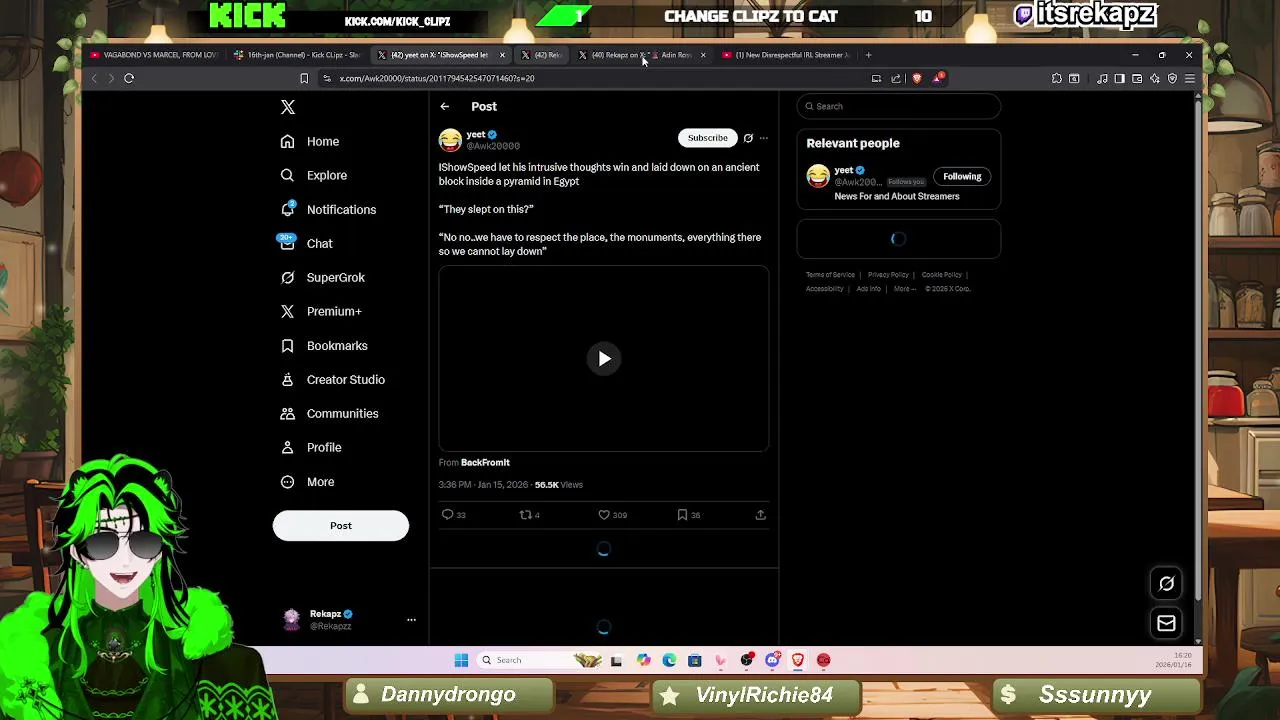Viewport: 1280px width, 720px height.
Task: Open yeet's profile from the post handle
Action: [493, 146]
